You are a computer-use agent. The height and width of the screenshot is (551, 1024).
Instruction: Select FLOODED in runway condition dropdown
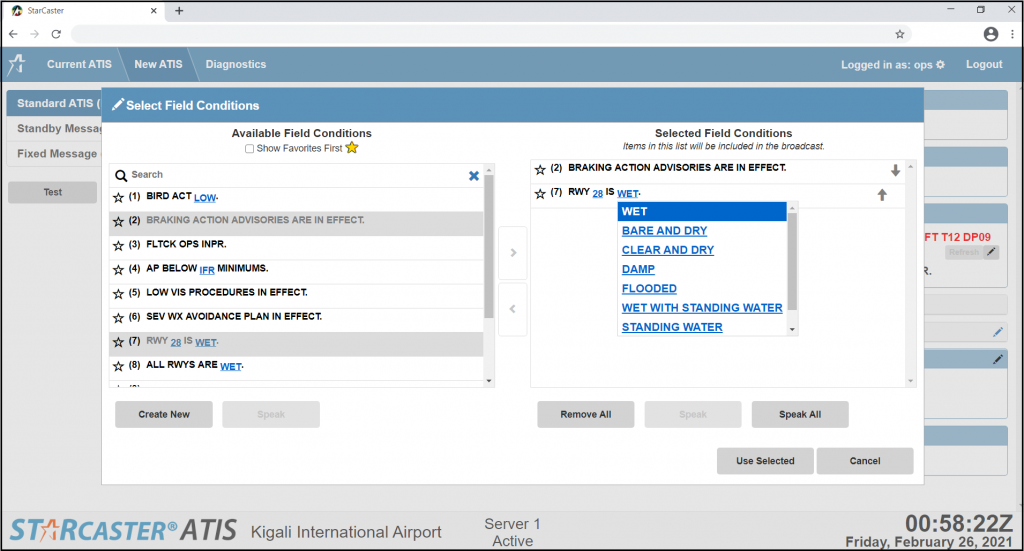(649, 289)
